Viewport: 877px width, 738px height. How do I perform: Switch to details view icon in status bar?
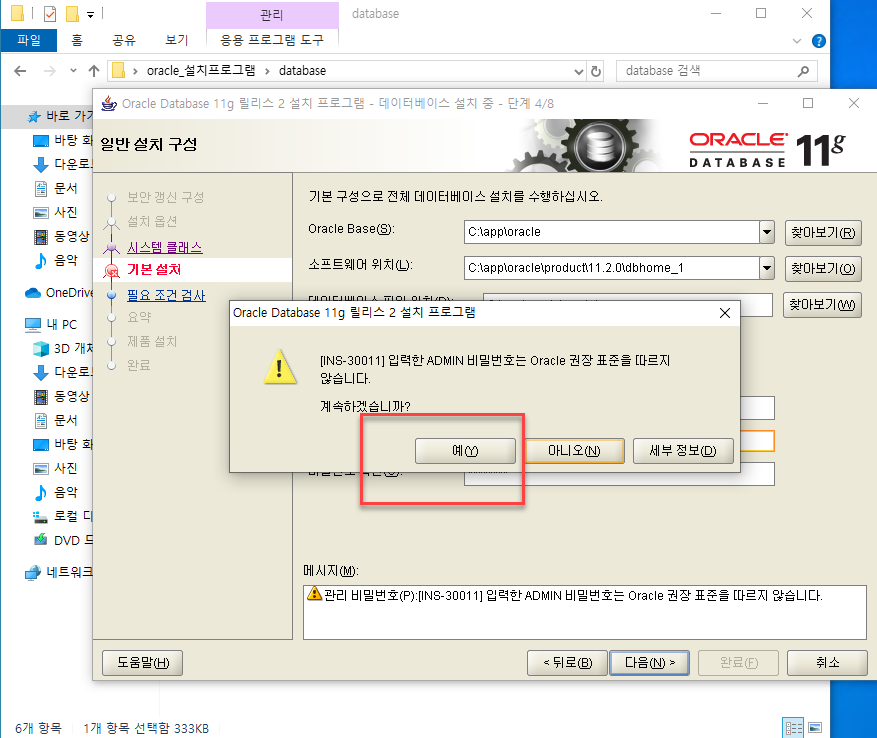pyautogui.click(x=793, y=727)
